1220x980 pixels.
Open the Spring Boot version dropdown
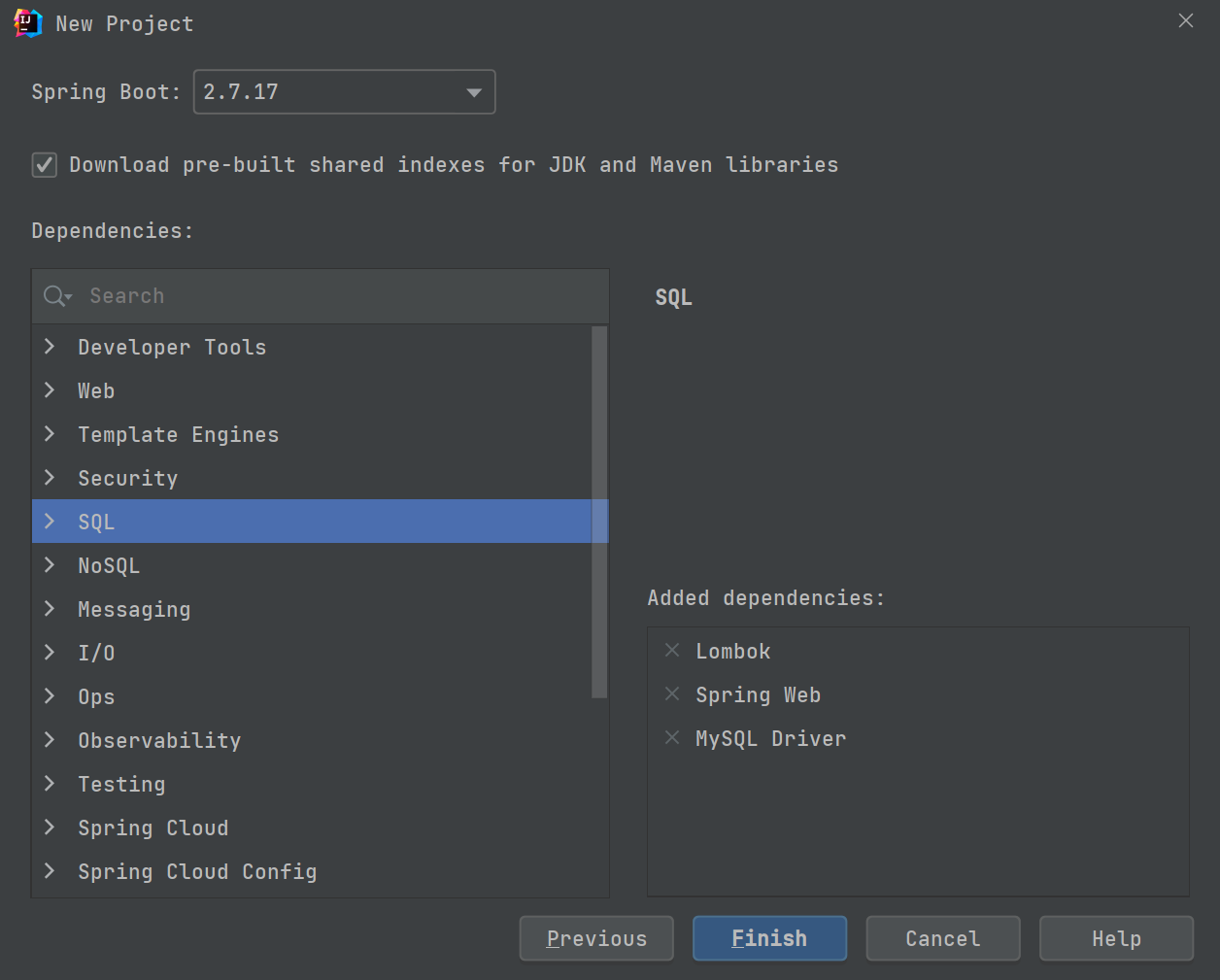pos(345,92)
